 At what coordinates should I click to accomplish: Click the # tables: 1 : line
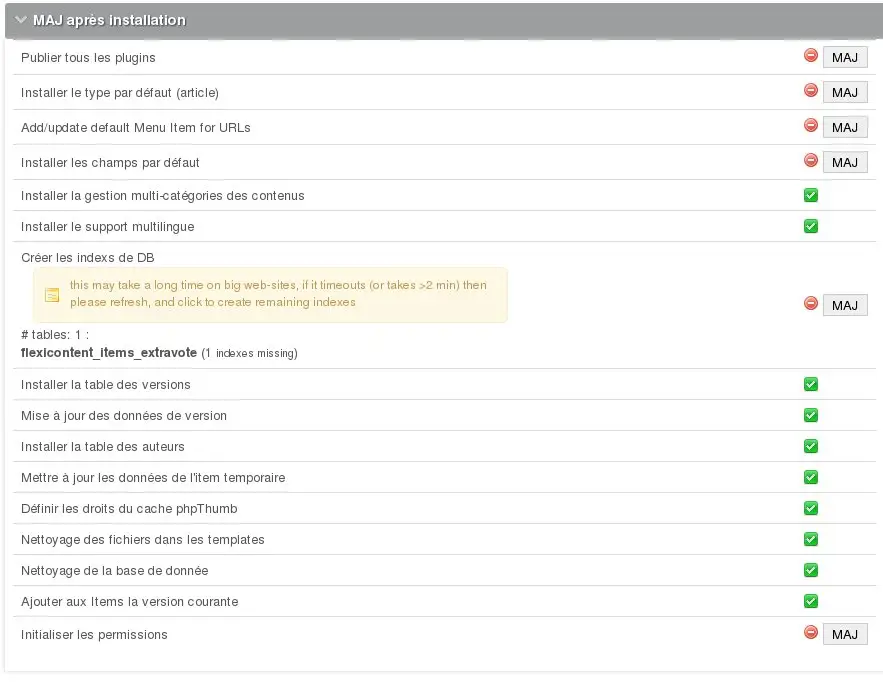tap(55, 334)
